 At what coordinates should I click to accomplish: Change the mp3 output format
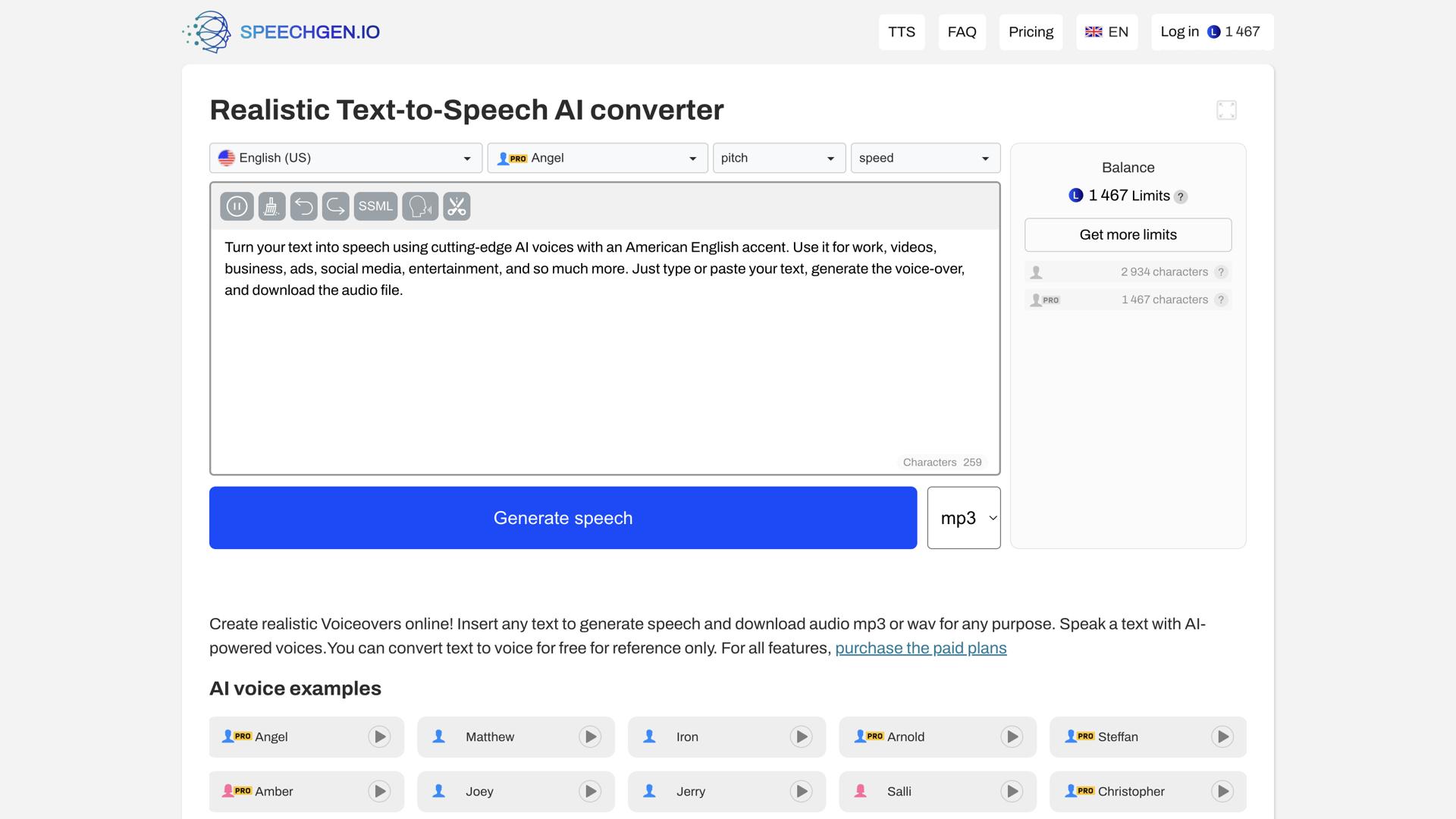[963, 517]
